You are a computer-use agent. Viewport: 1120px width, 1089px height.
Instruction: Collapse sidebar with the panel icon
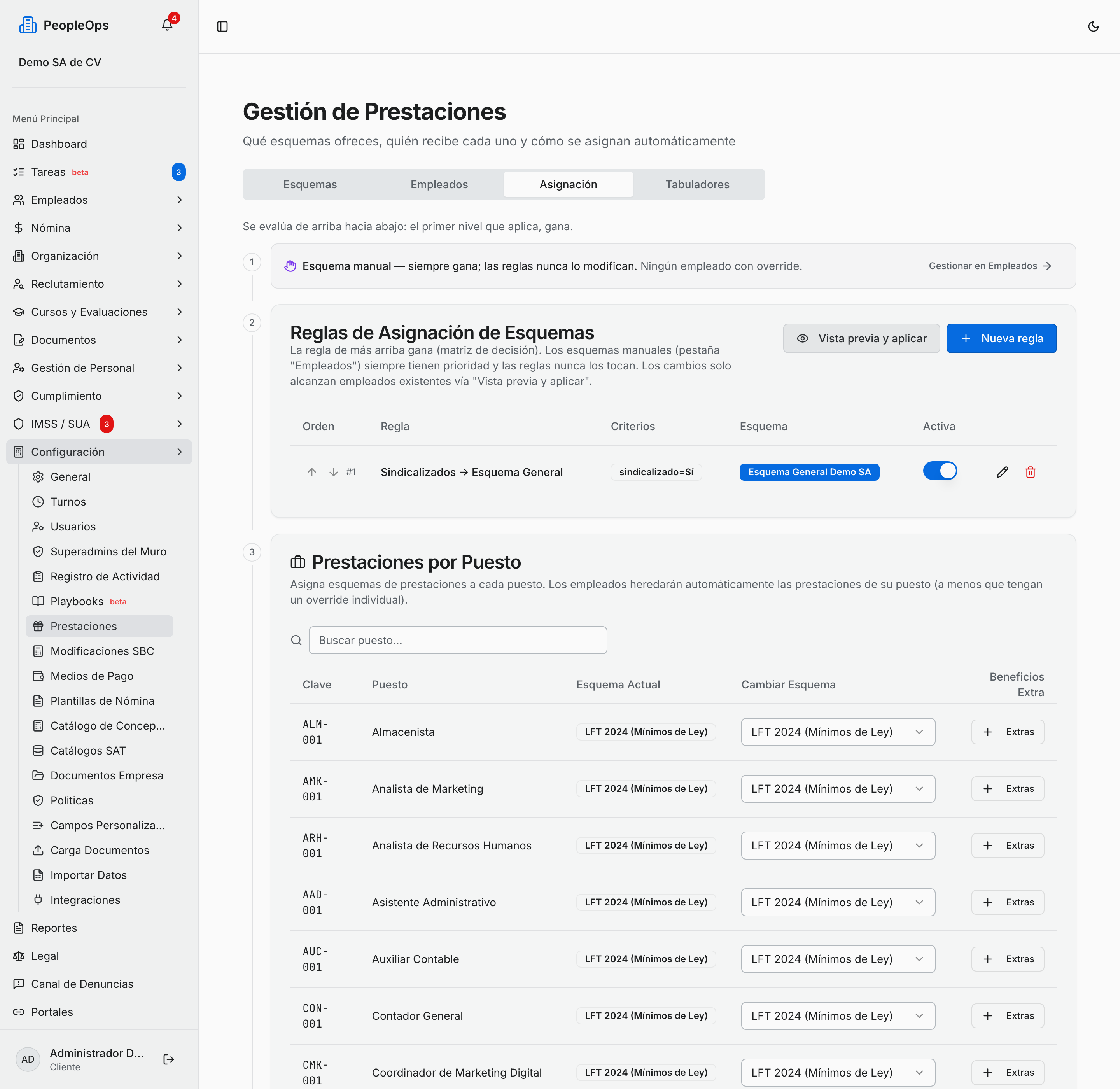point(222,26)
